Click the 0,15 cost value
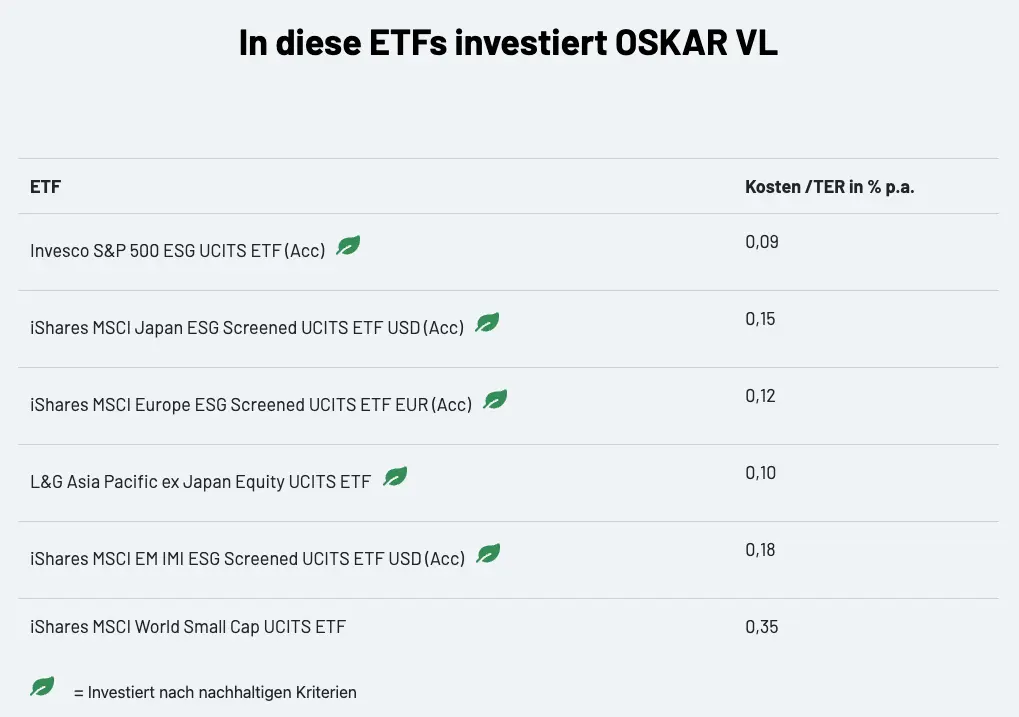This screenshot has width=1019, height=717. pos(760,319)
